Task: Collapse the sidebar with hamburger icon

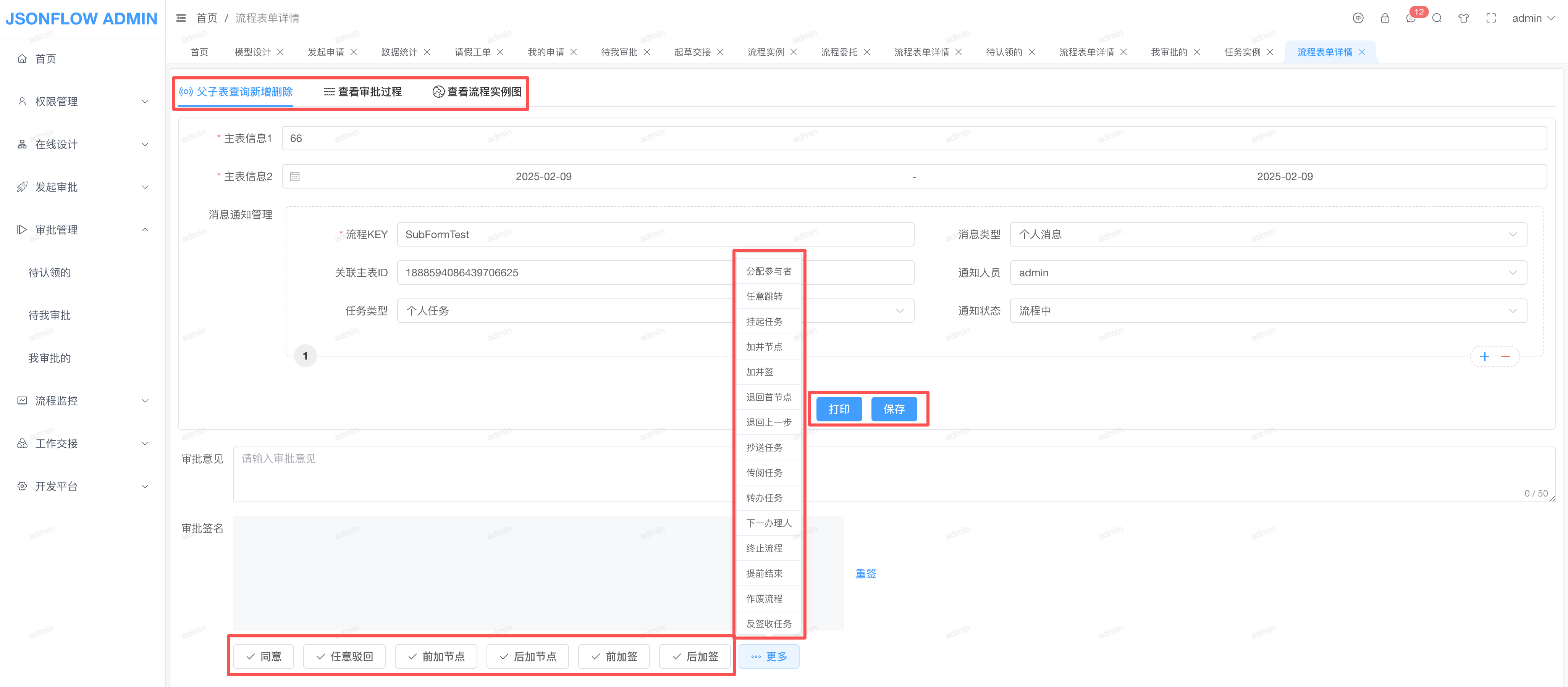Action: coord(181,18)
